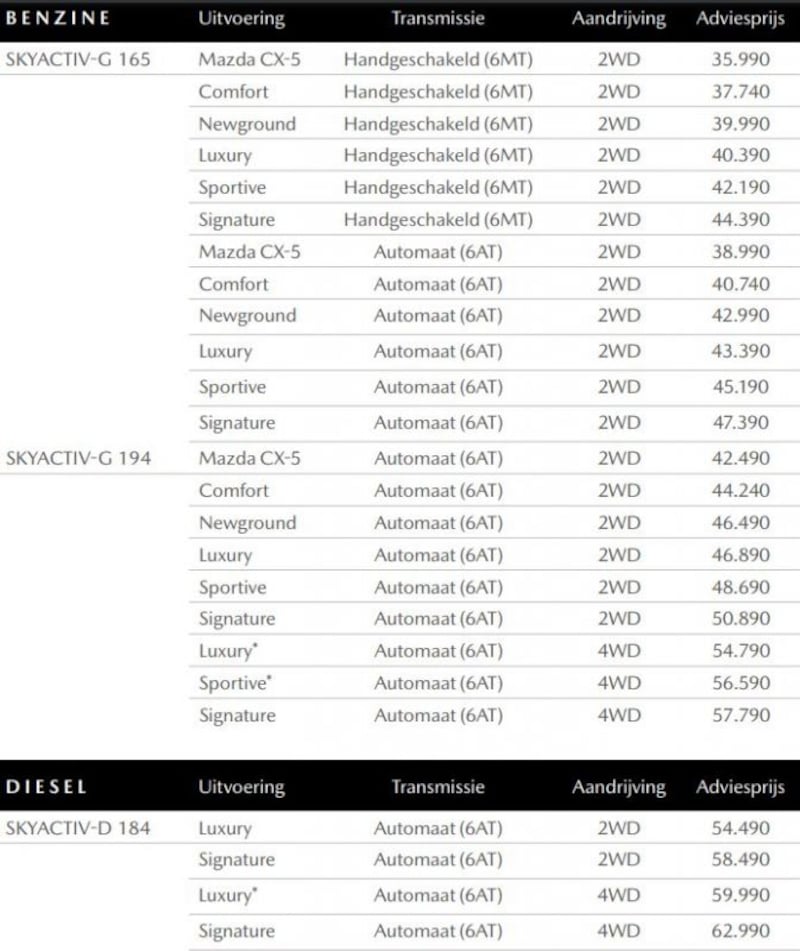The width and height of the screenshot is (800, 951).
Task: Select the price 62.990
Action: tap(741, 931)
